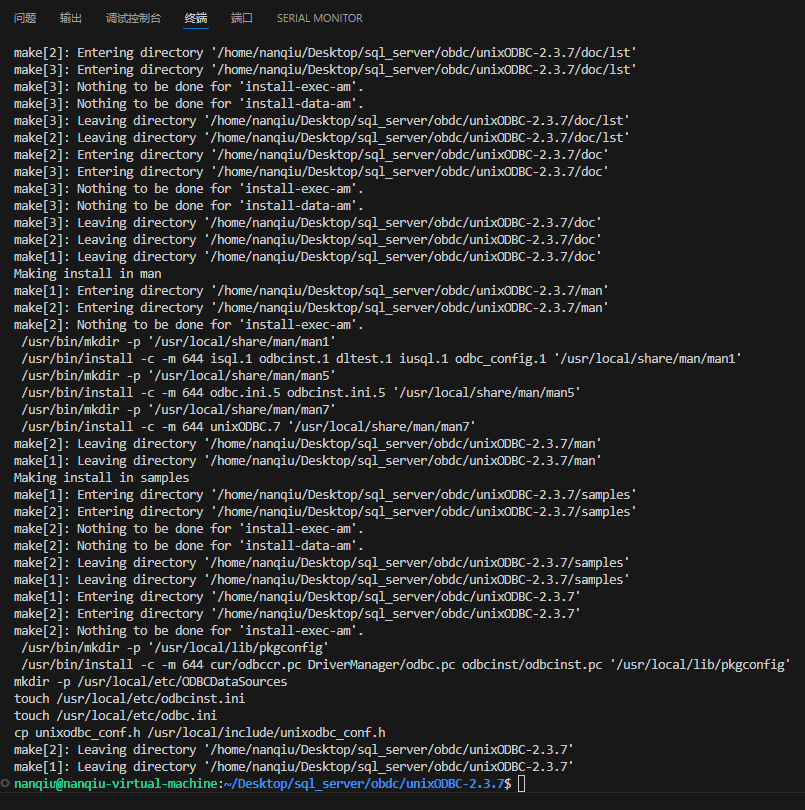Switch to the 端口 tab
805x810 pixels.
pyautogui.click(x=242, y=18)
